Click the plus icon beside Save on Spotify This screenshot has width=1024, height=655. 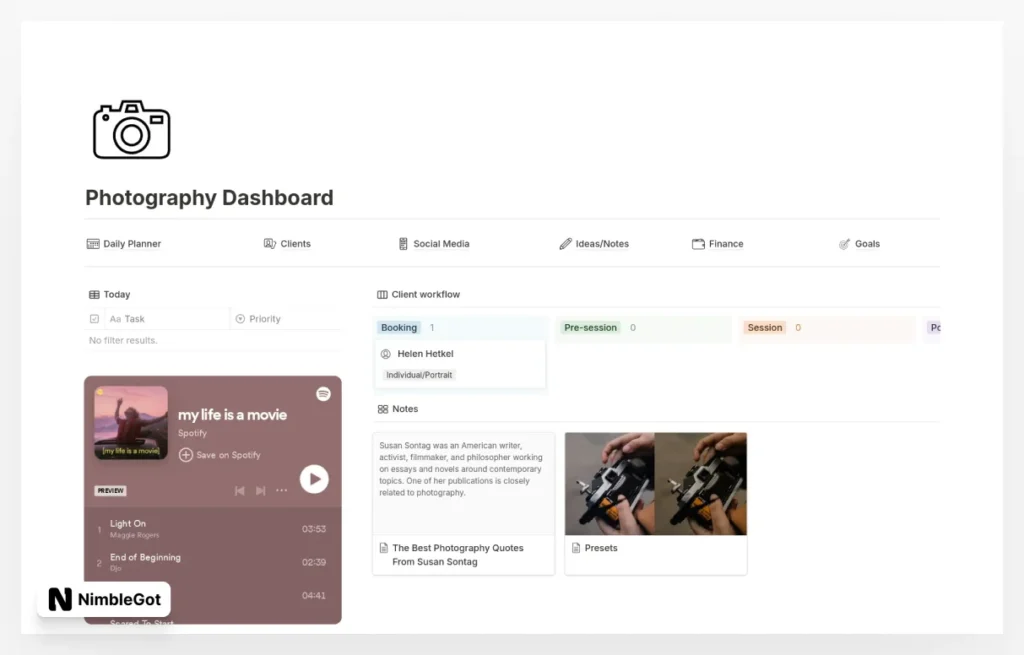[186, 455]
